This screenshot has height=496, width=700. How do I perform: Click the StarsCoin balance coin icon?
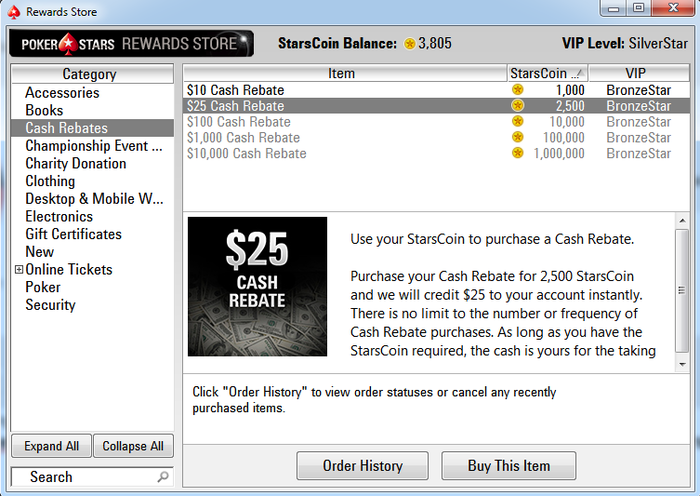(x=409, y=44)
